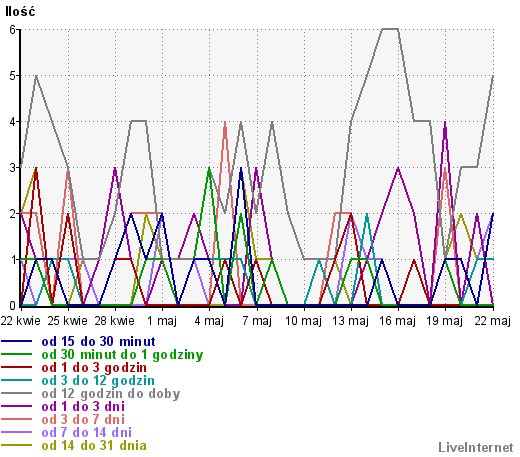
Task: Click the '22 kwie' date axis label
Action: pos(20,321)
